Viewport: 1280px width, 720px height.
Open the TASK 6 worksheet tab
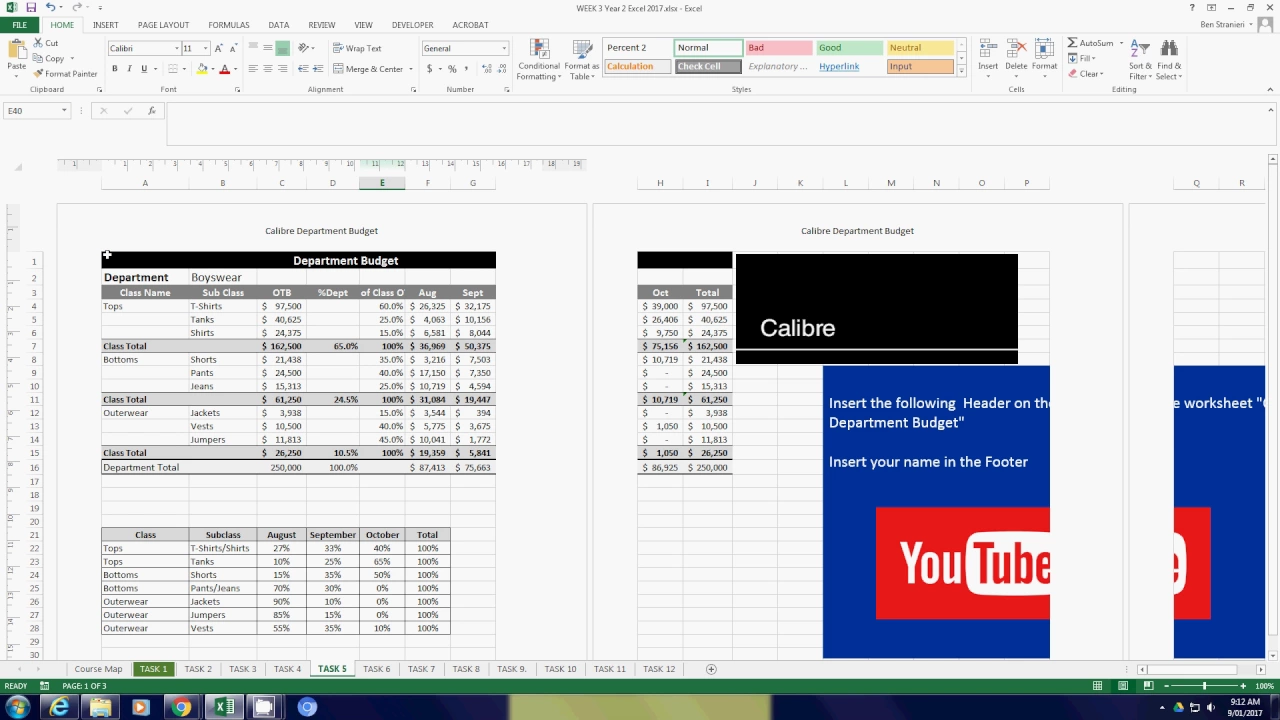point(377,669)
